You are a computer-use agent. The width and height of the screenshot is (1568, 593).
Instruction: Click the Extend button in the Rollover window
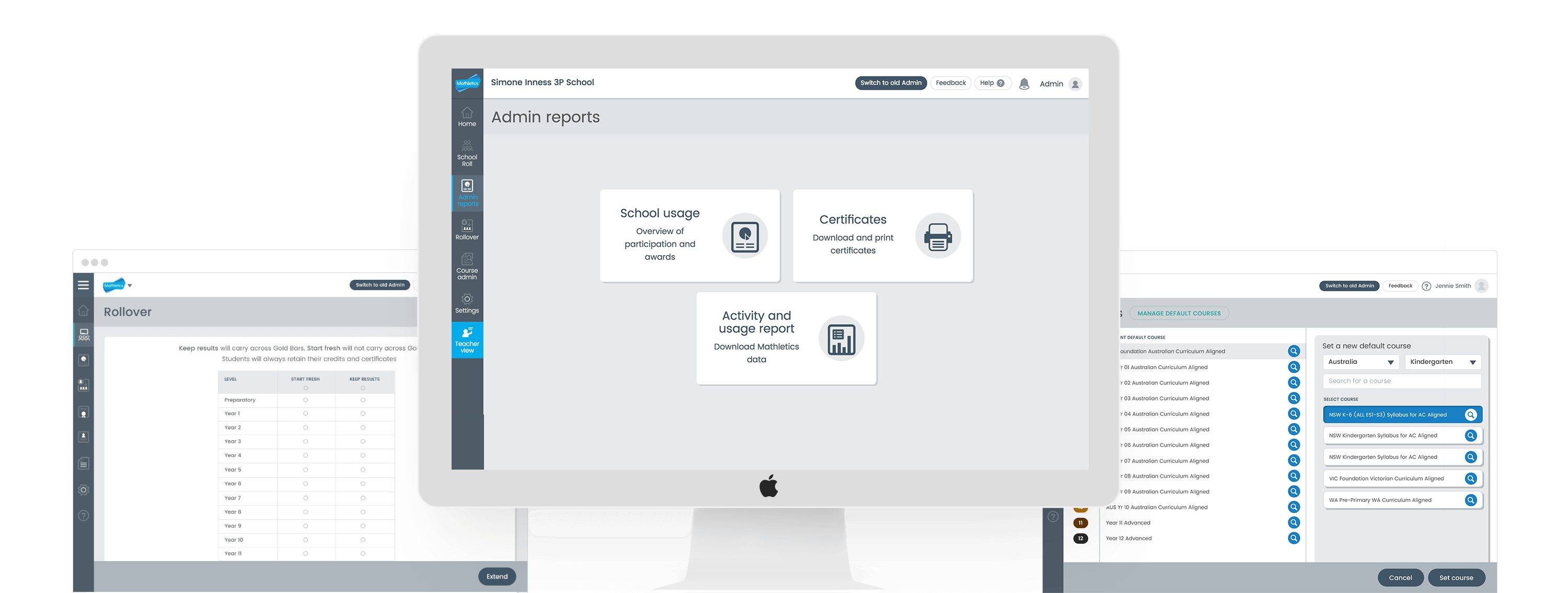[x=497, y=577]
